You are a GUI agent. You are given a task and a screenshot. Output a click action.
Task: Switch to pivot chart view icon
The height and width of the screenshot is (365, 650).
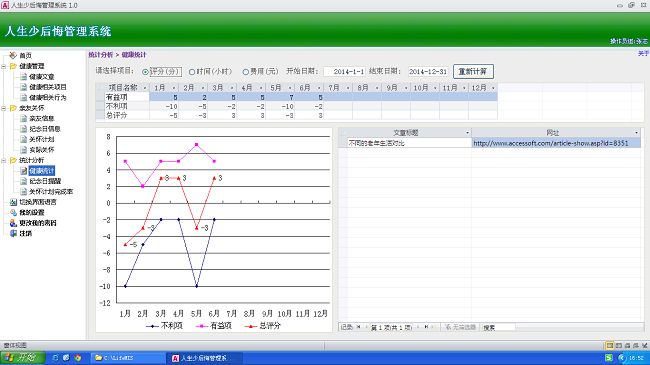click(635, 345)
